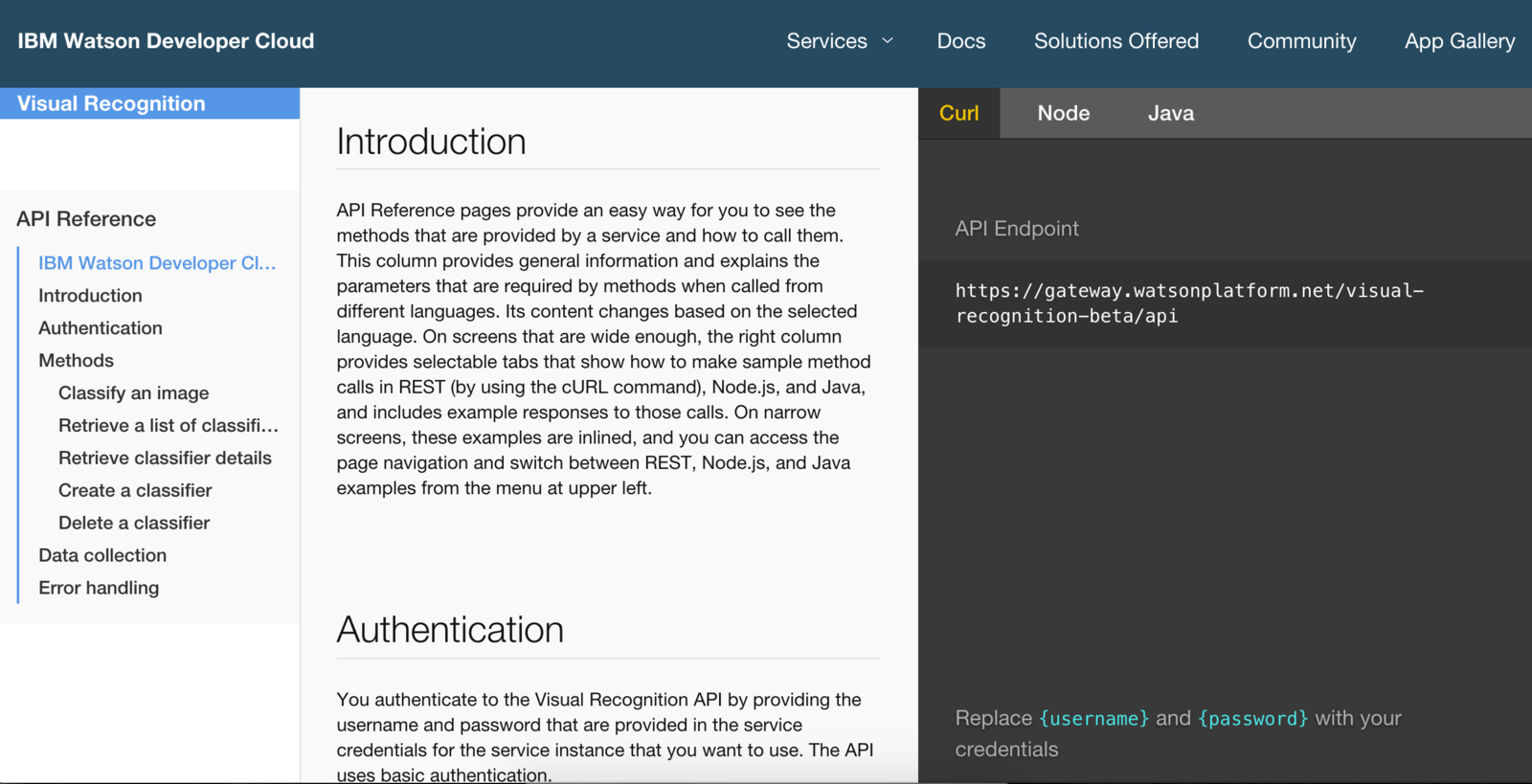Click the IBM Watson Developer Cloud logo
Screen dimensions: 1532x784
[x=166, y=41]
